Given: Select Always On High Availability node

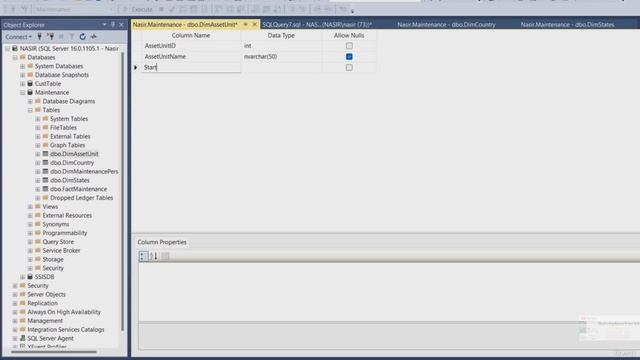Looking at the screenshot, I should coord(64,312).
